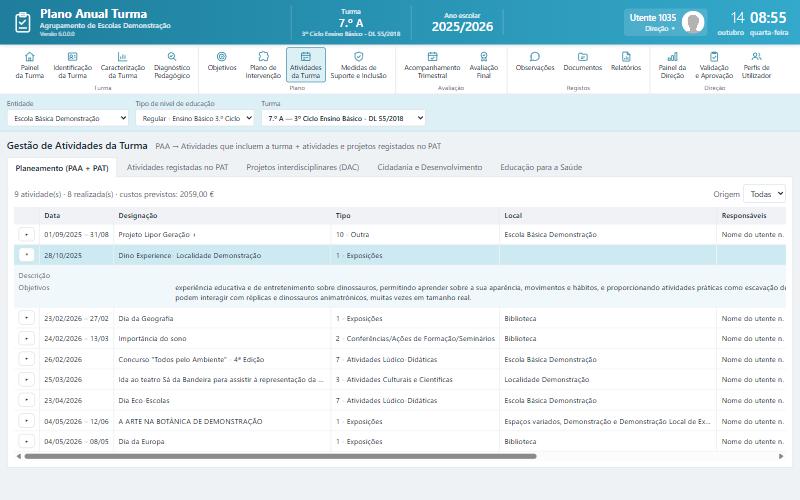Open Validação e Aprovação
Image resolution: width=800 pixels, height=500 pixels.
[x=714, y=65]
